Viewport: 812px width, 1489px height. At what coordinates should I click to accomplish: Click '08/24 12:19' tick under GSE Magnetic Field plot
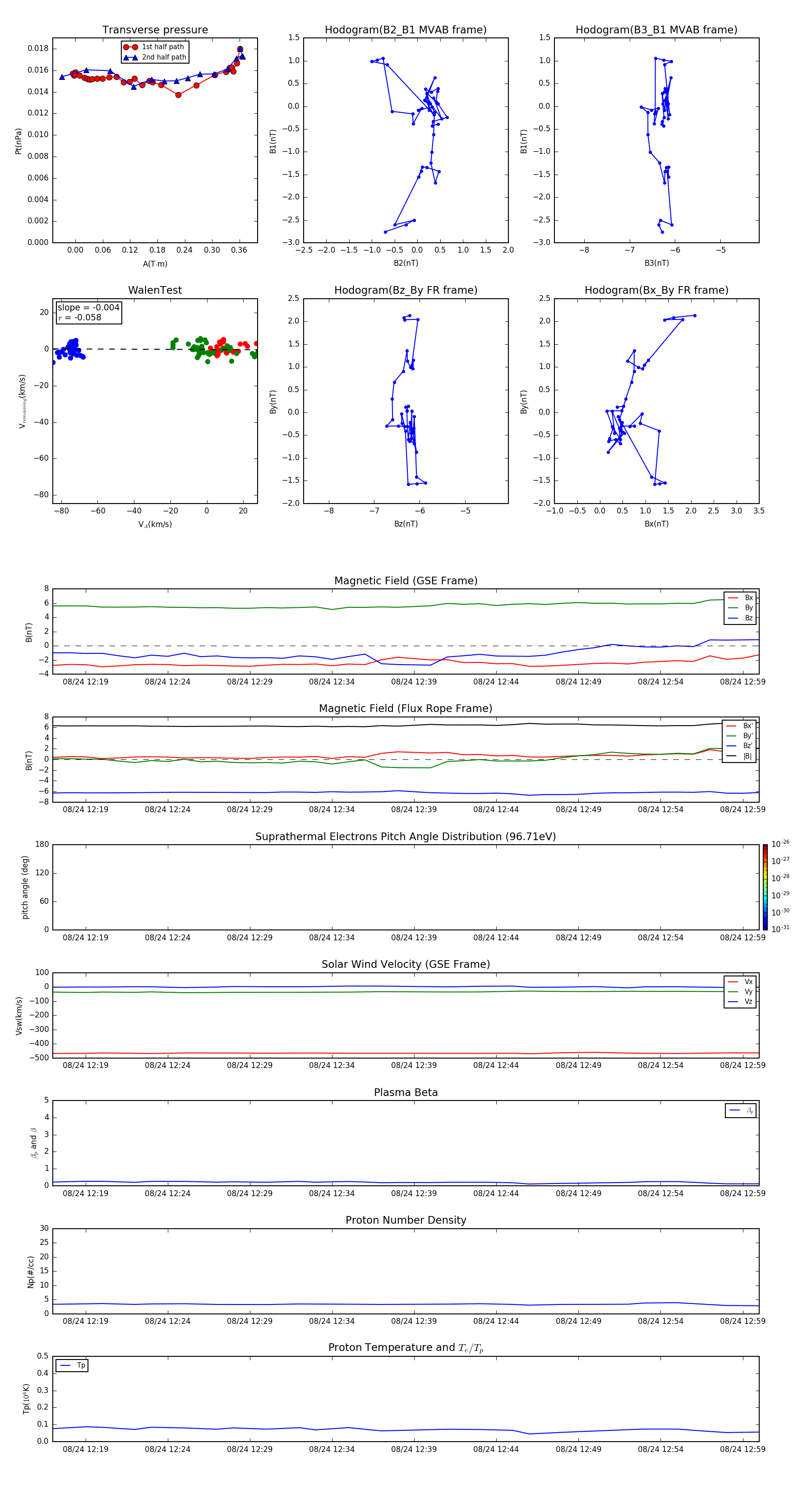click(86, 682)
